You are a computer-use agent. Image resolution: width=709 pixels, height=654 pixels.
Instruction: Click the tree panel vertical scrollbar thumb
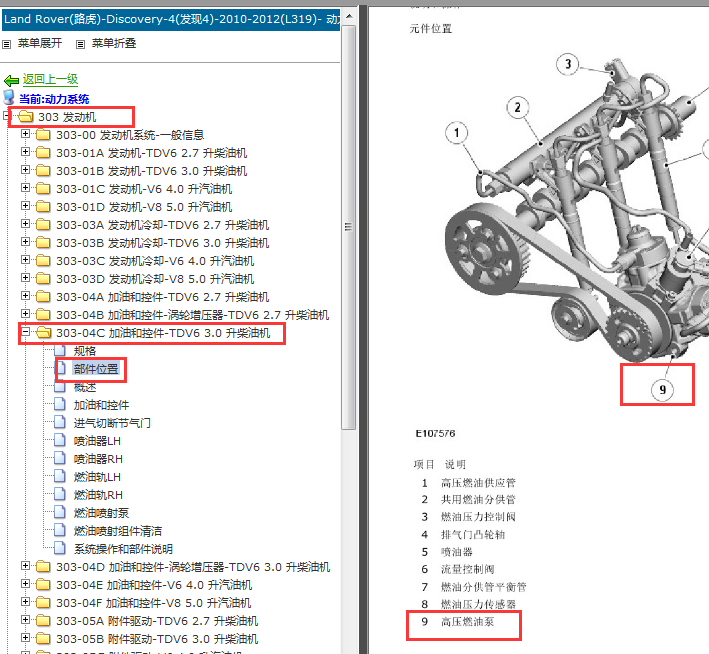pos(349,227)
